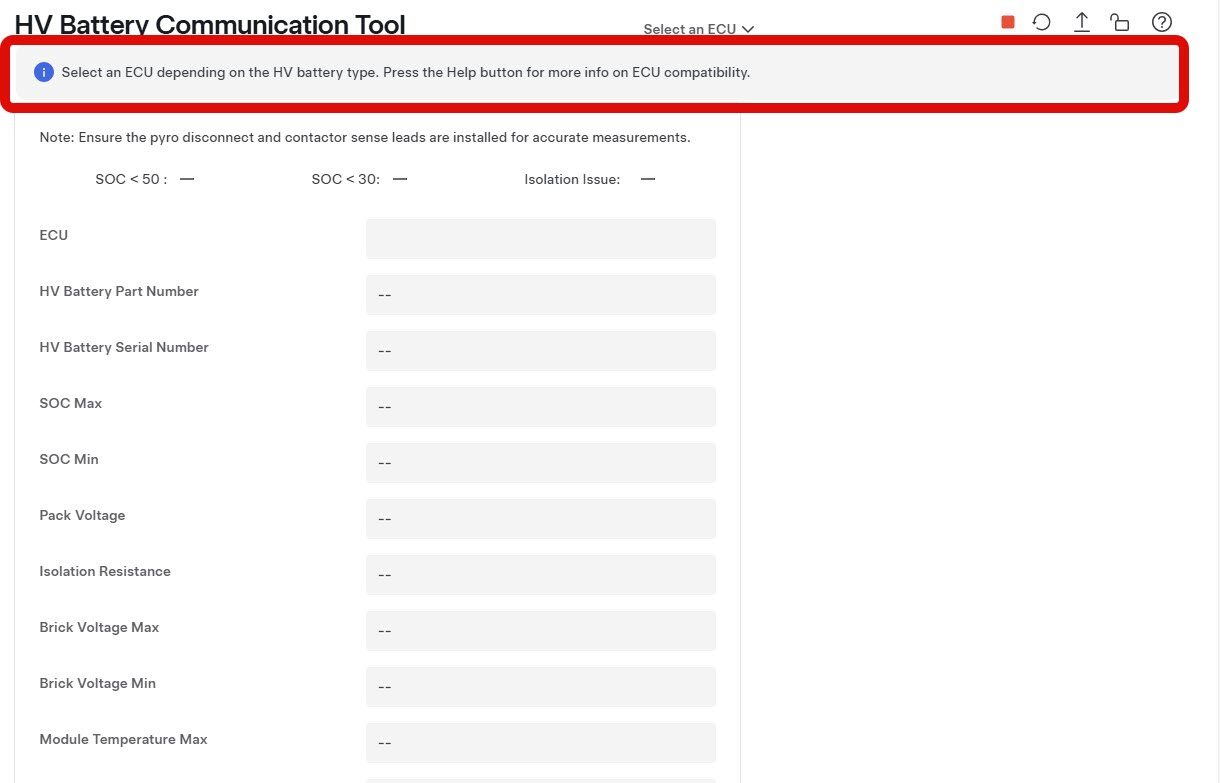Click the upload arrow icon

click(1081, 22)
